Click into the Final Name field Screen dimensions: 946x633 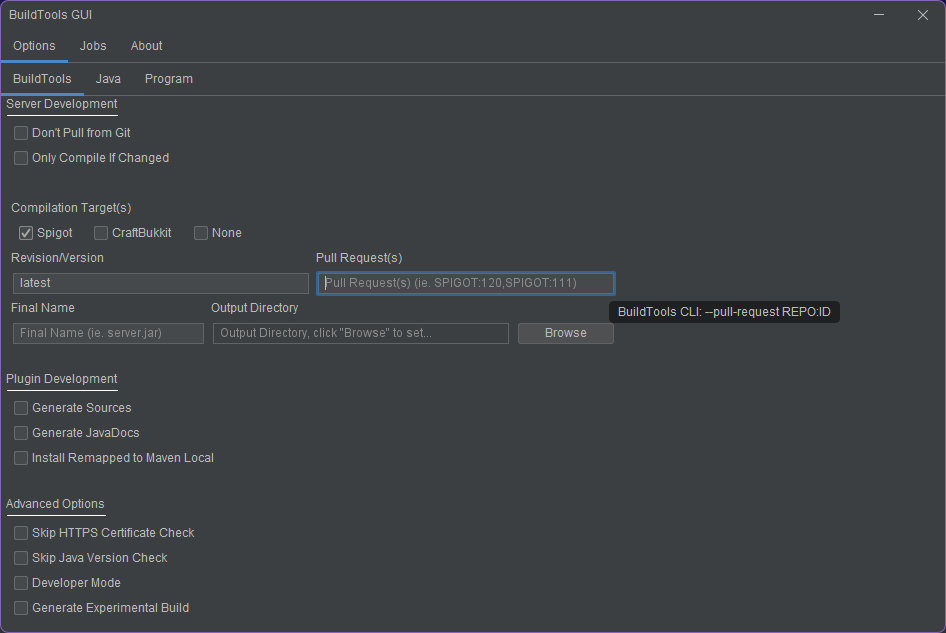(x=108, y=333)
